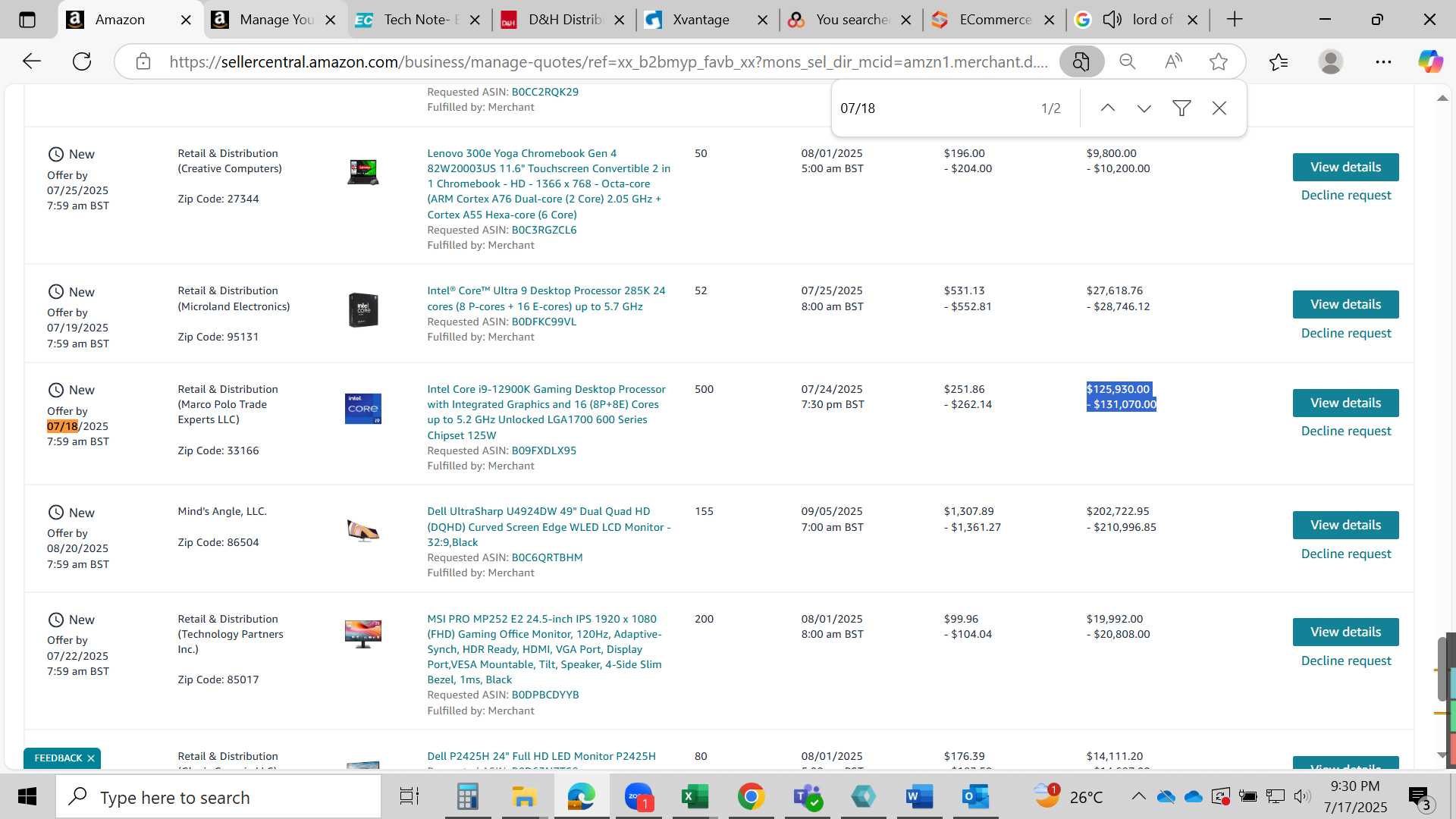This screenshot has height=819, width=1456.
Task: Open Microsoft Teams from the taskbar
Action: [807, 797]
